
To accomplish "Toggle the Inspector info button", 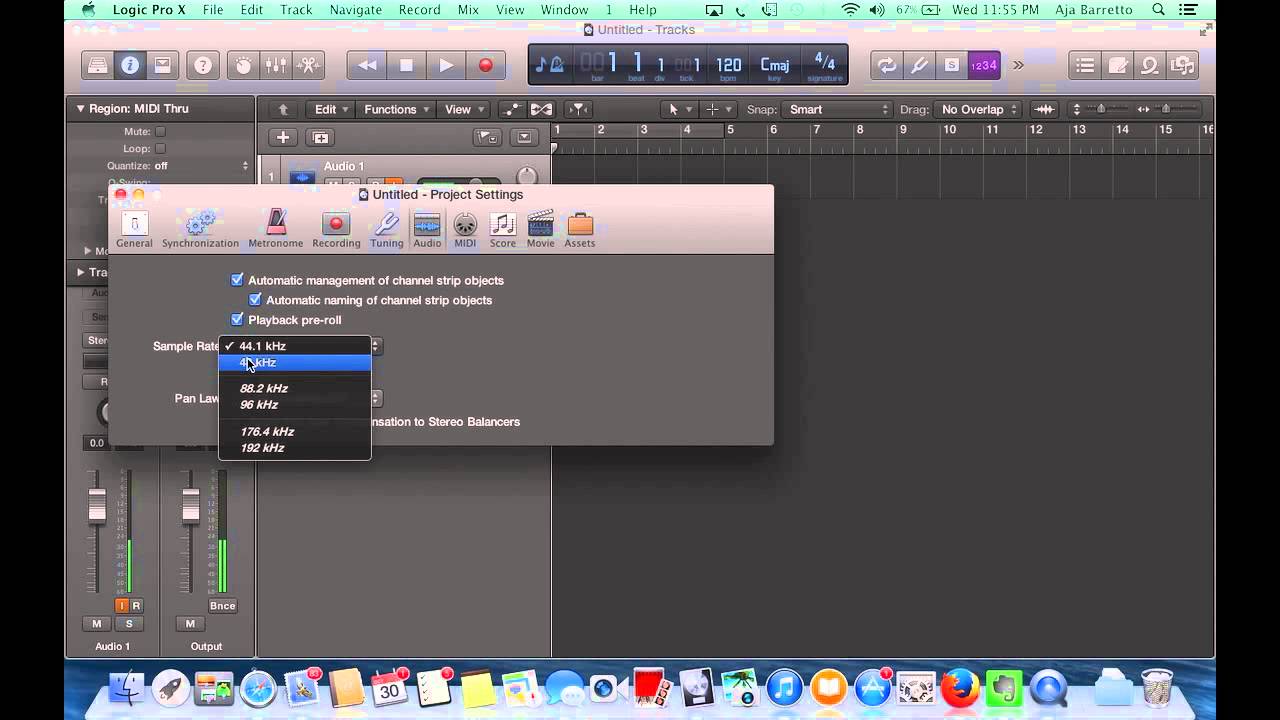I will point(130,65).
